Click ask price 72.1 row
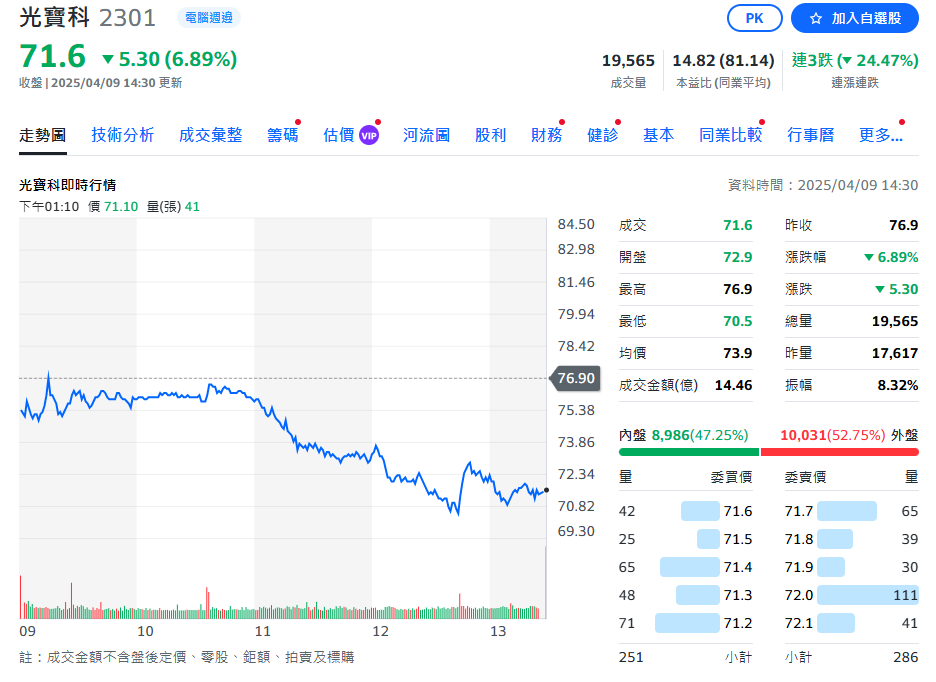 [851, 623]
